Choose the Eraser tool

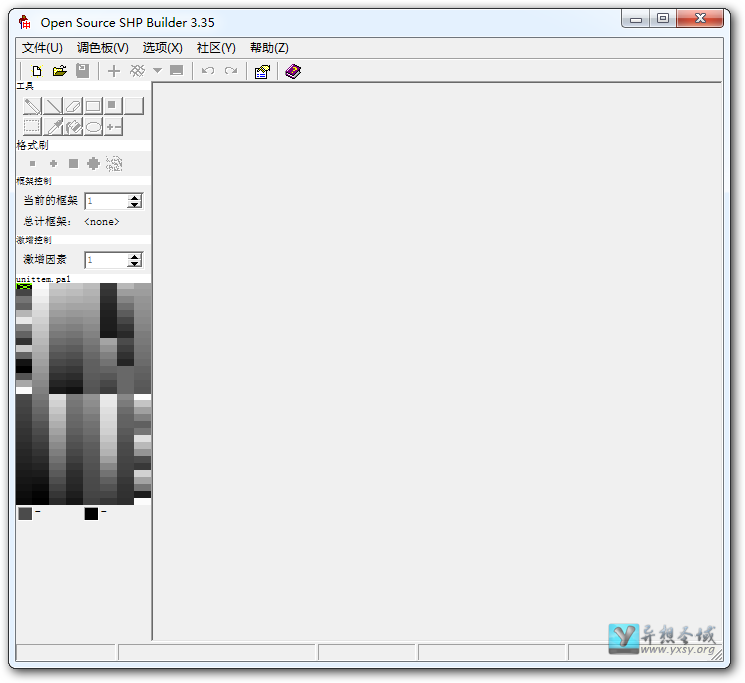(73, 106)
